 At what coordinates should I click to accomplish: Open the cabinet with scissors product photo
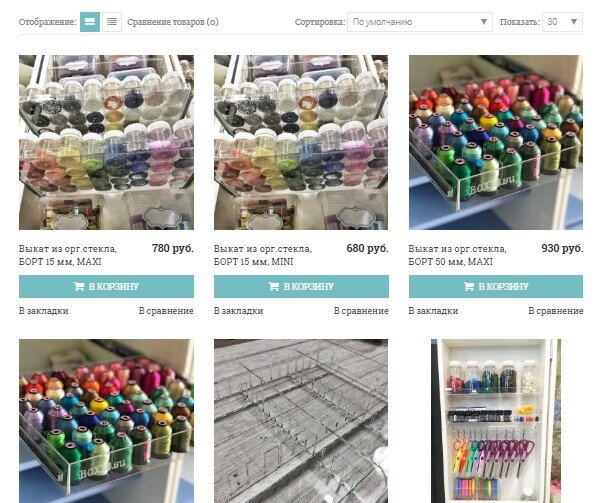tap(496, 421)
